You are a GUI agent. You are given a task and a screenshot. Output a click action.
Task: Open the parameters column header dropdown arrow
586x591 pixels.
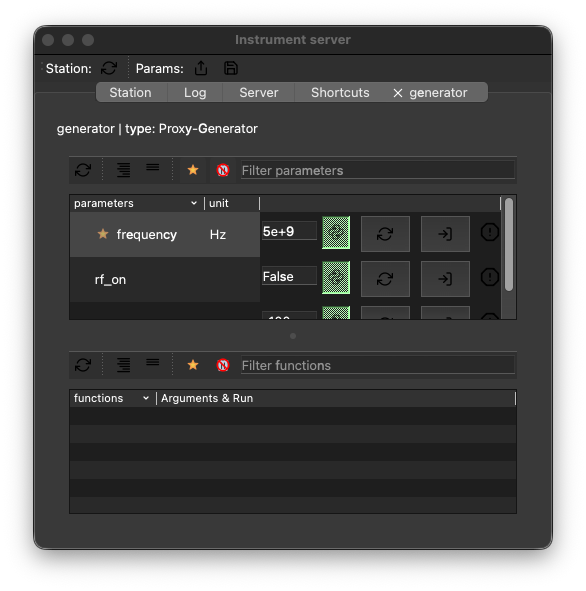point(194,203)
